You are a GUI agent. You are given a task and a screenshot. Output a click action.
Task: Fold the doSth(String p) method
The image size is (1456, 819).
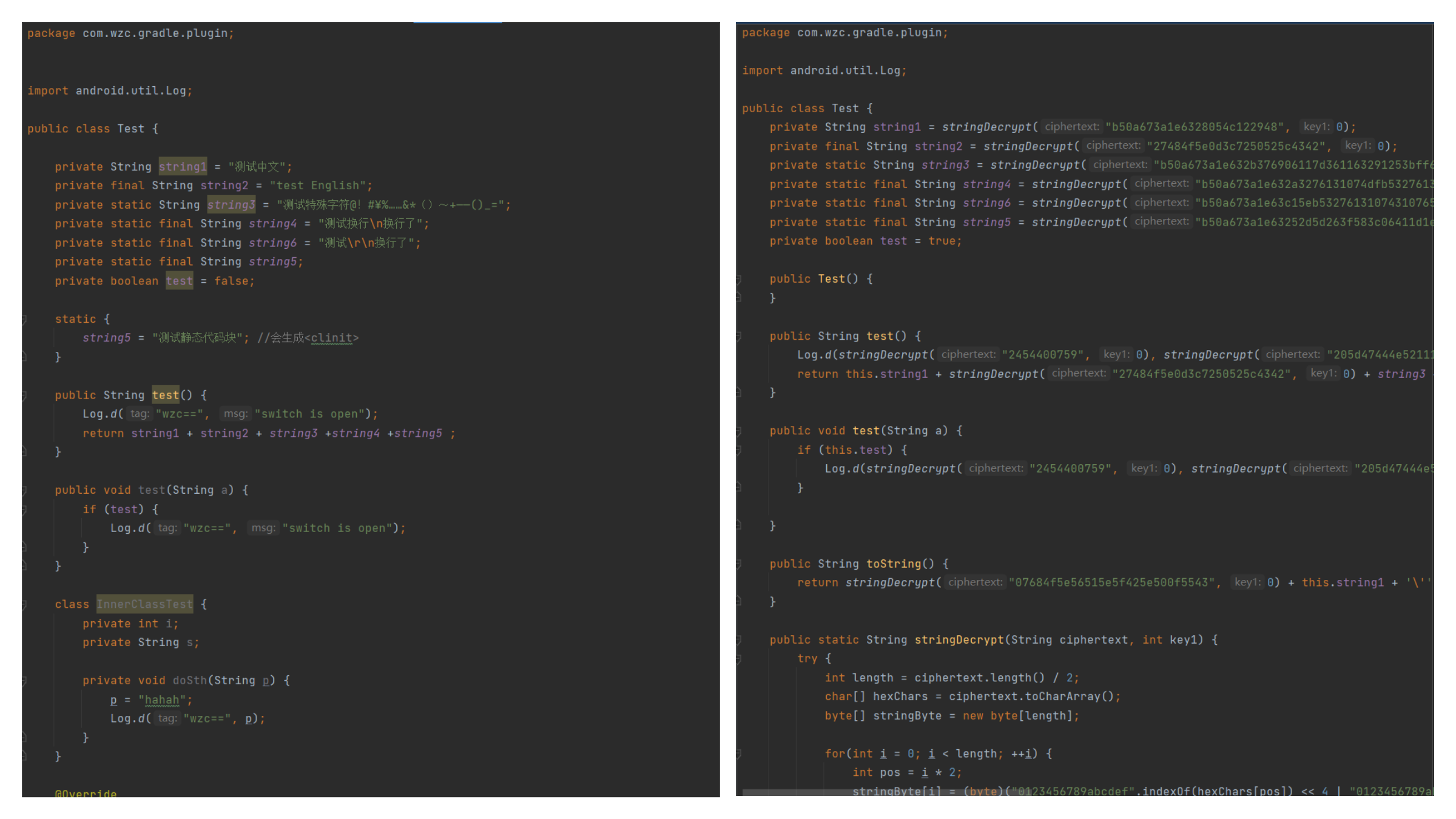pyautogui.click(x=24, y=681)
